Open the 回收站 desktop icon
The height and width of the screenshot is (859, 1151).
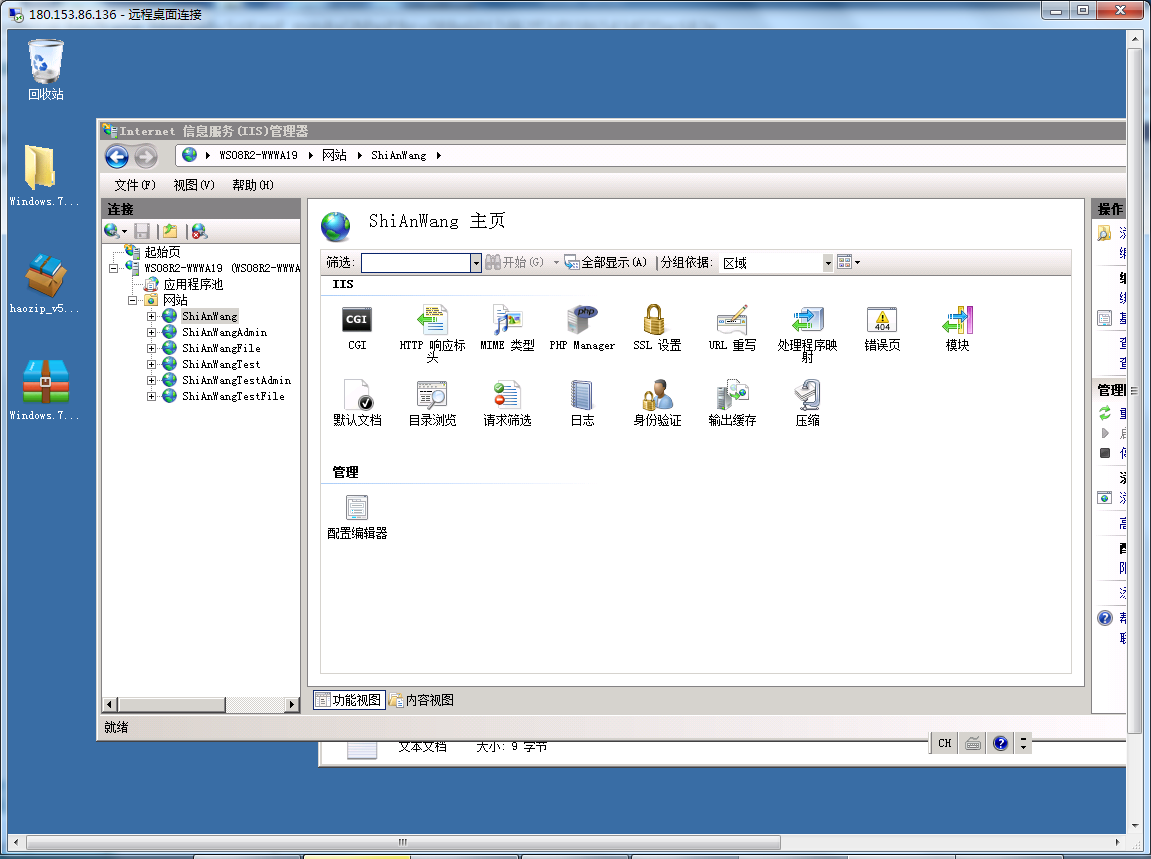(46, 70)
